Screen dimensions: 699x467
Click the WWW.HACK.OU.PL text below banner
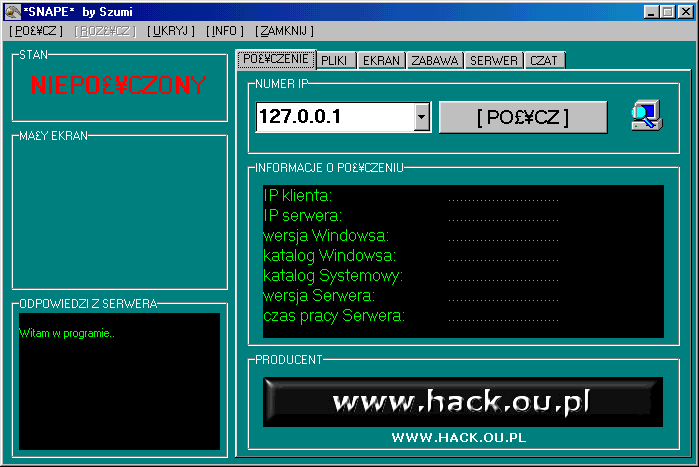(x=459, y=437)
